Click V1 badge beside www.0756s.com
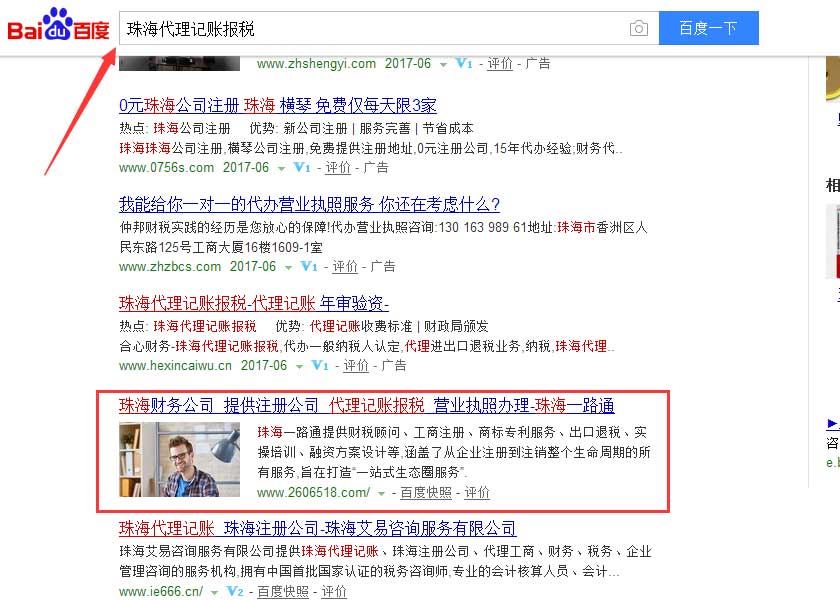 [302, 167]
